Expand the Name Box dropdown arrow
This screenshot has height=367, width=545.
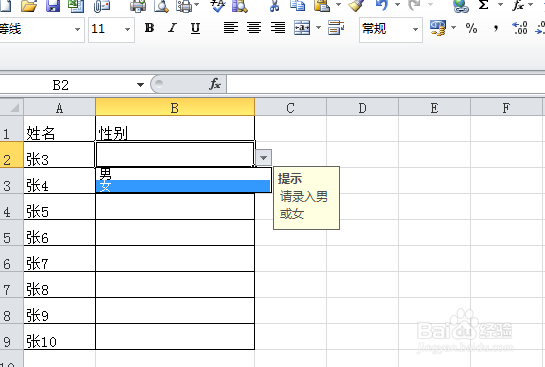(x=140, y=85)
